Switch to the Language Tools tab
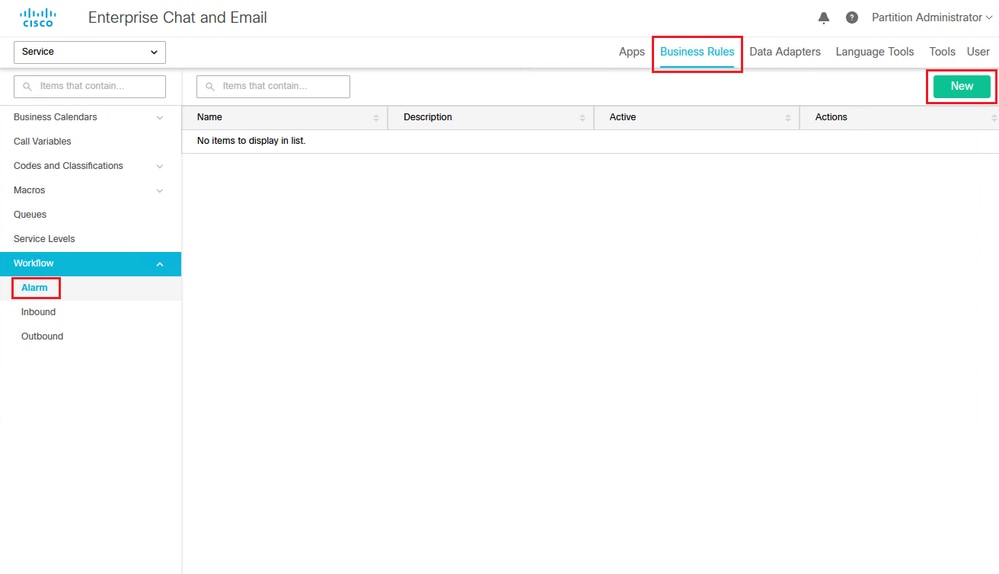This screenshot has width=999, height=574. click(874, 52)
